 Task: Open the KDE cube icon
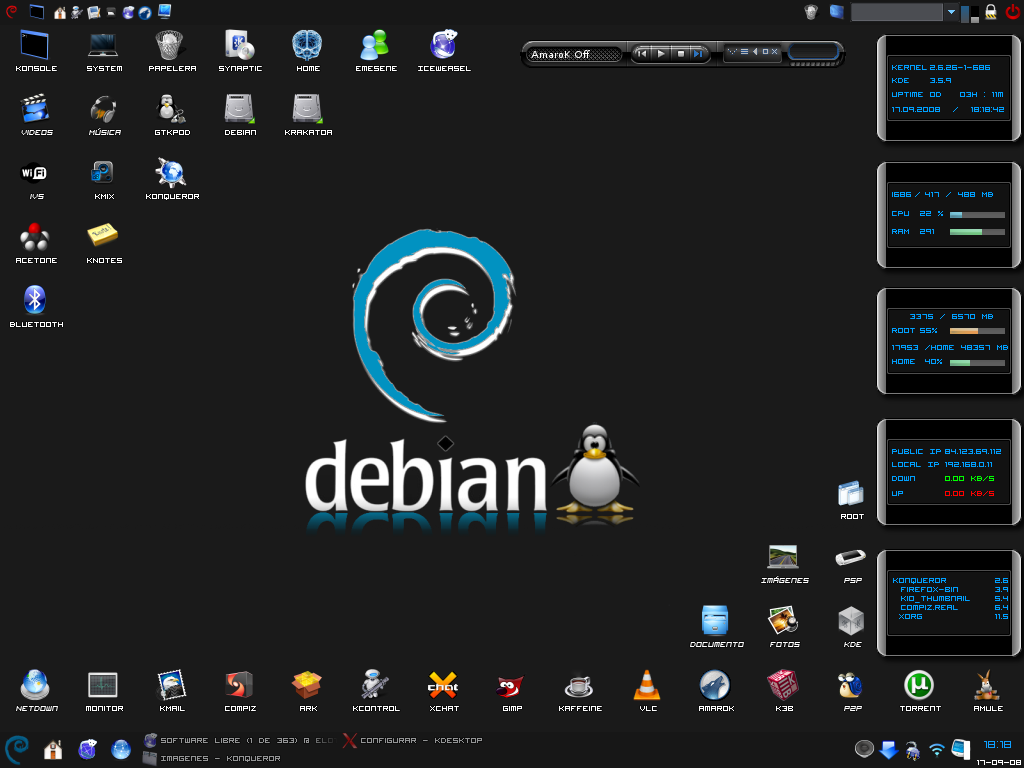point(851,620)
